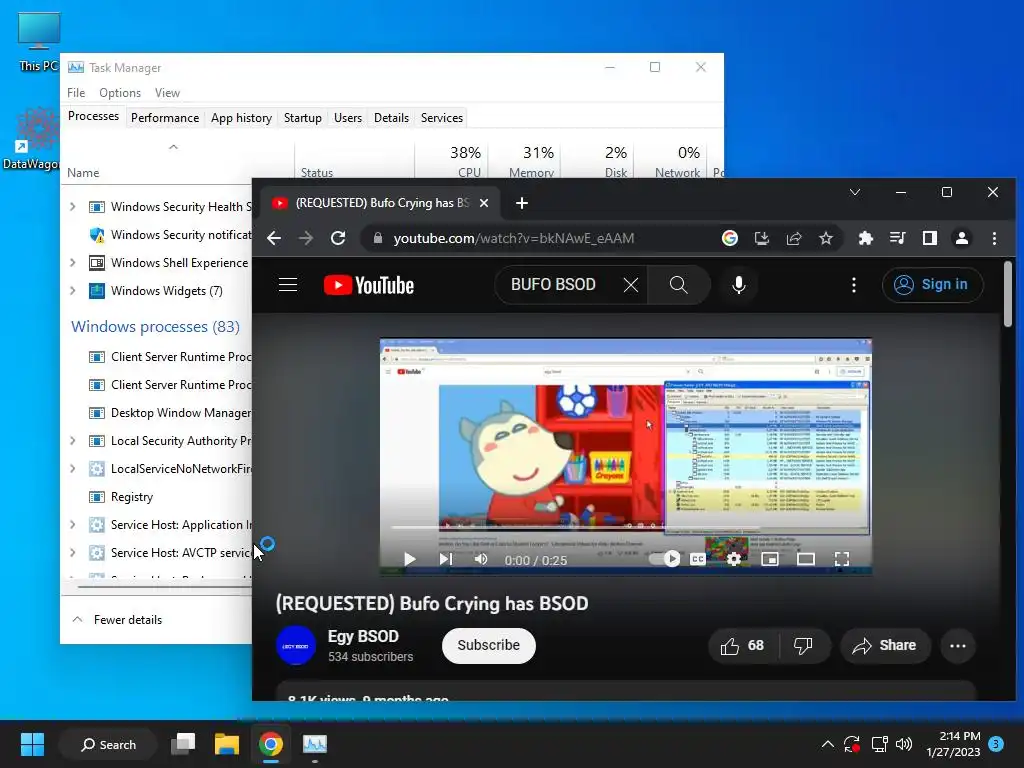Switch to theater mode

(x=806, y=559)
